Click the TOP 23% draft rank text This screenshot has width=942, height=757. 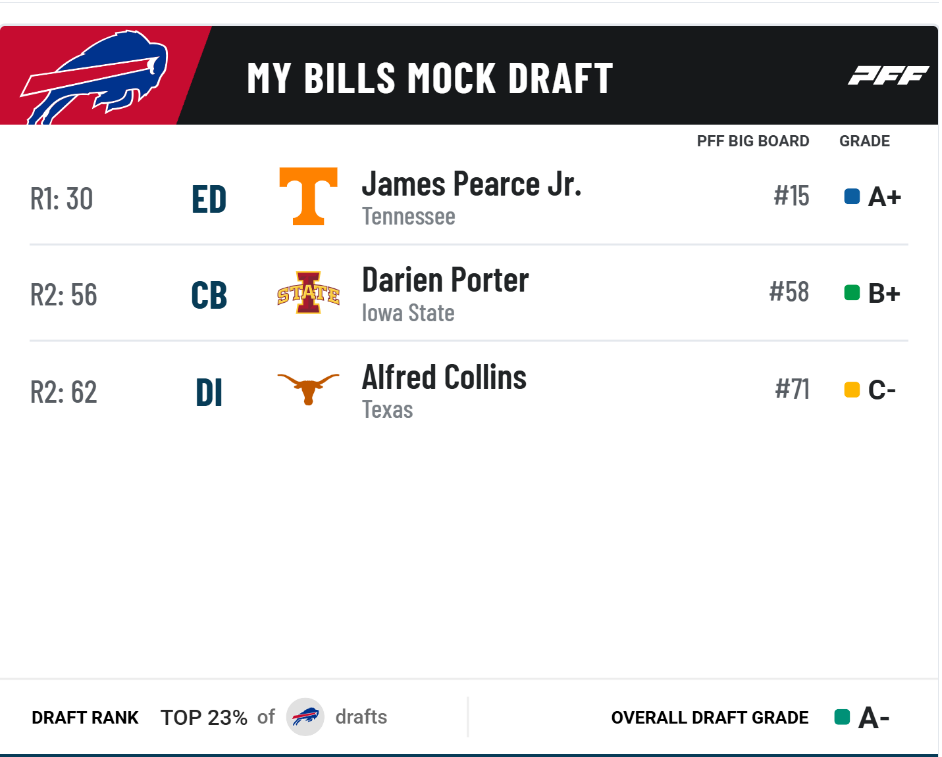(204, 717)
